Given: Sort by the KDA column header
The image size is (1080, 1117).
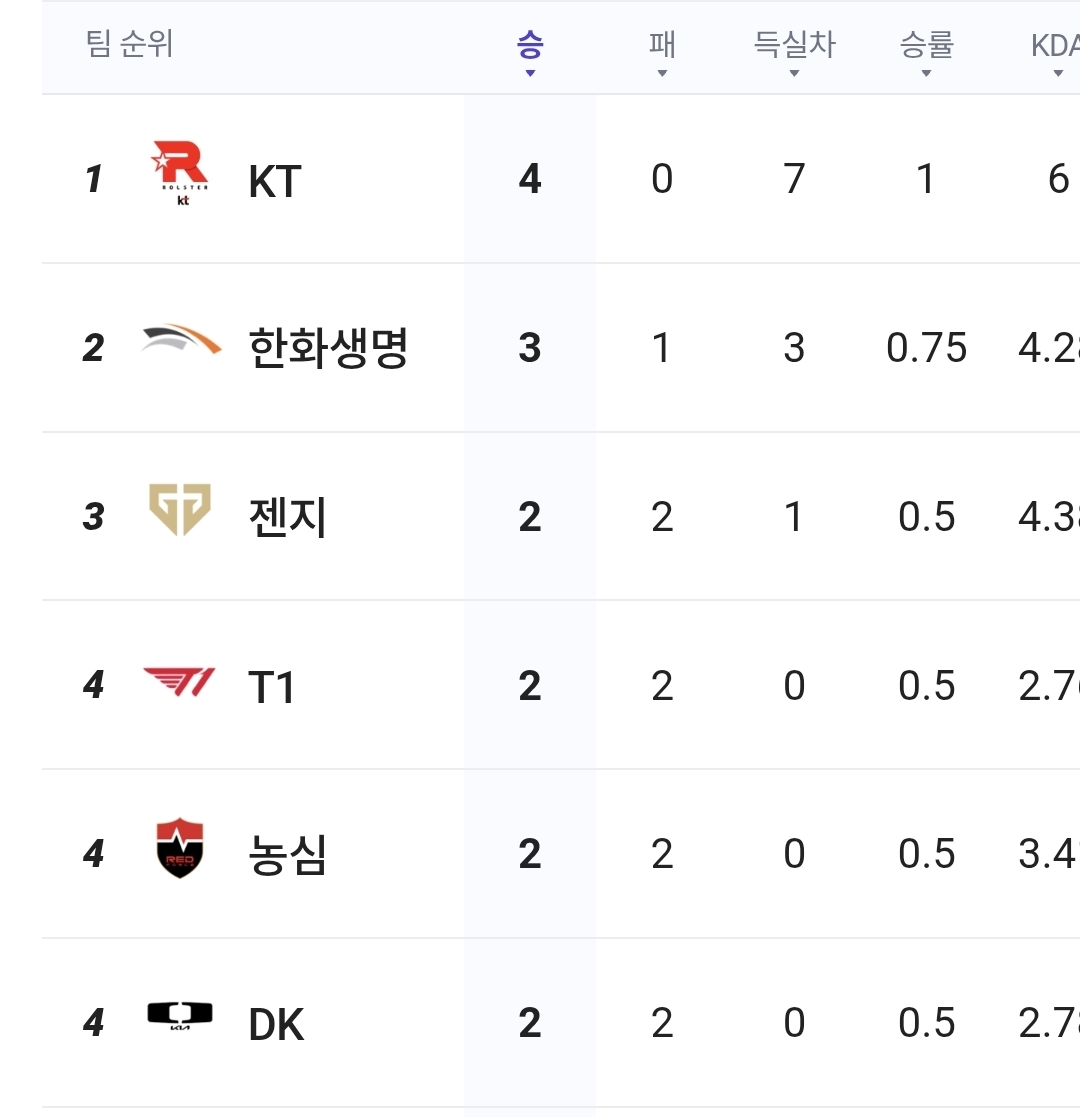Looking at the screenshot, I should coord(1055,48).
